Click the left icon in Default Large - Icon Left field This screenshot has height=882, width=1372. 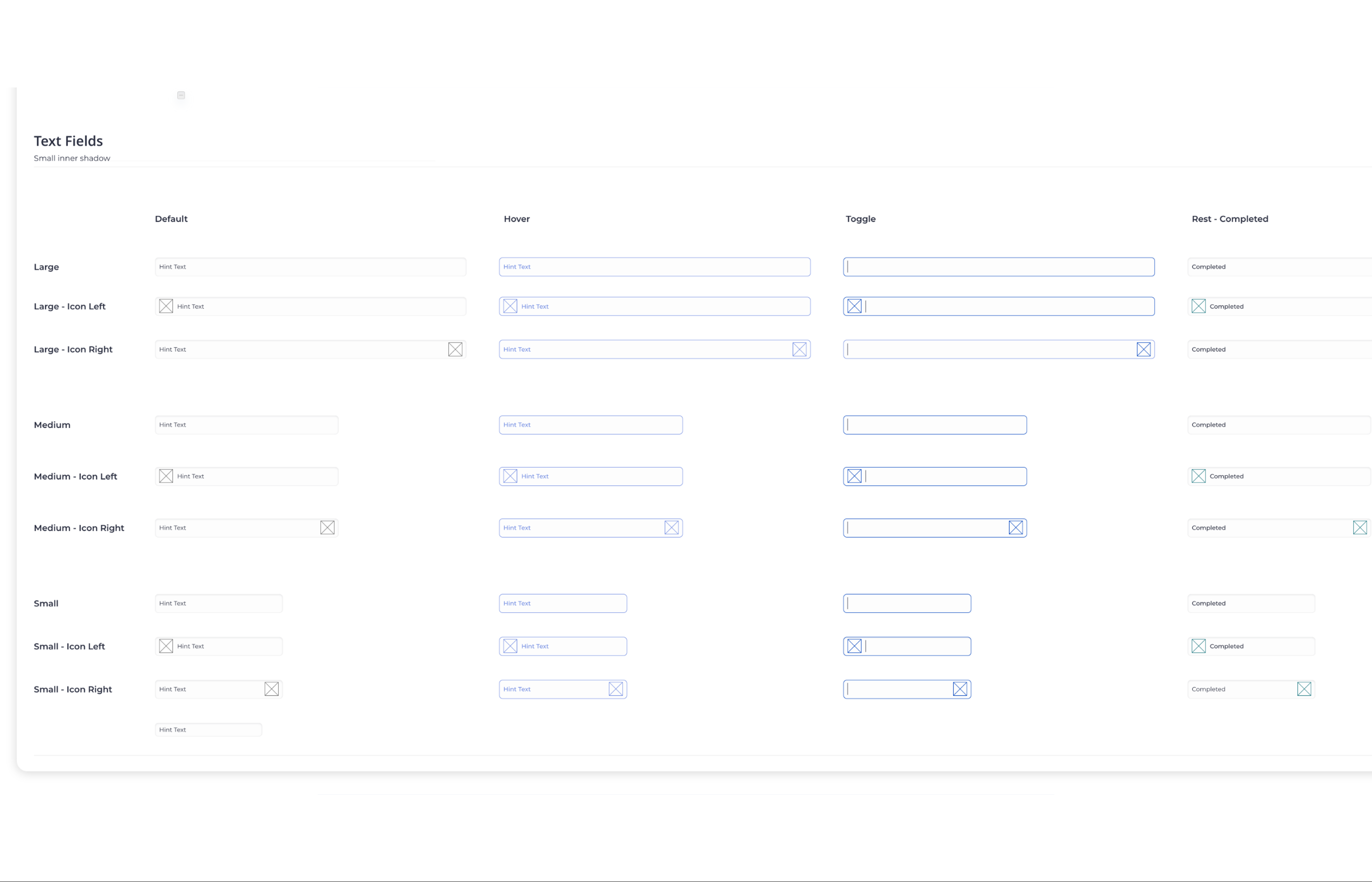166,306
